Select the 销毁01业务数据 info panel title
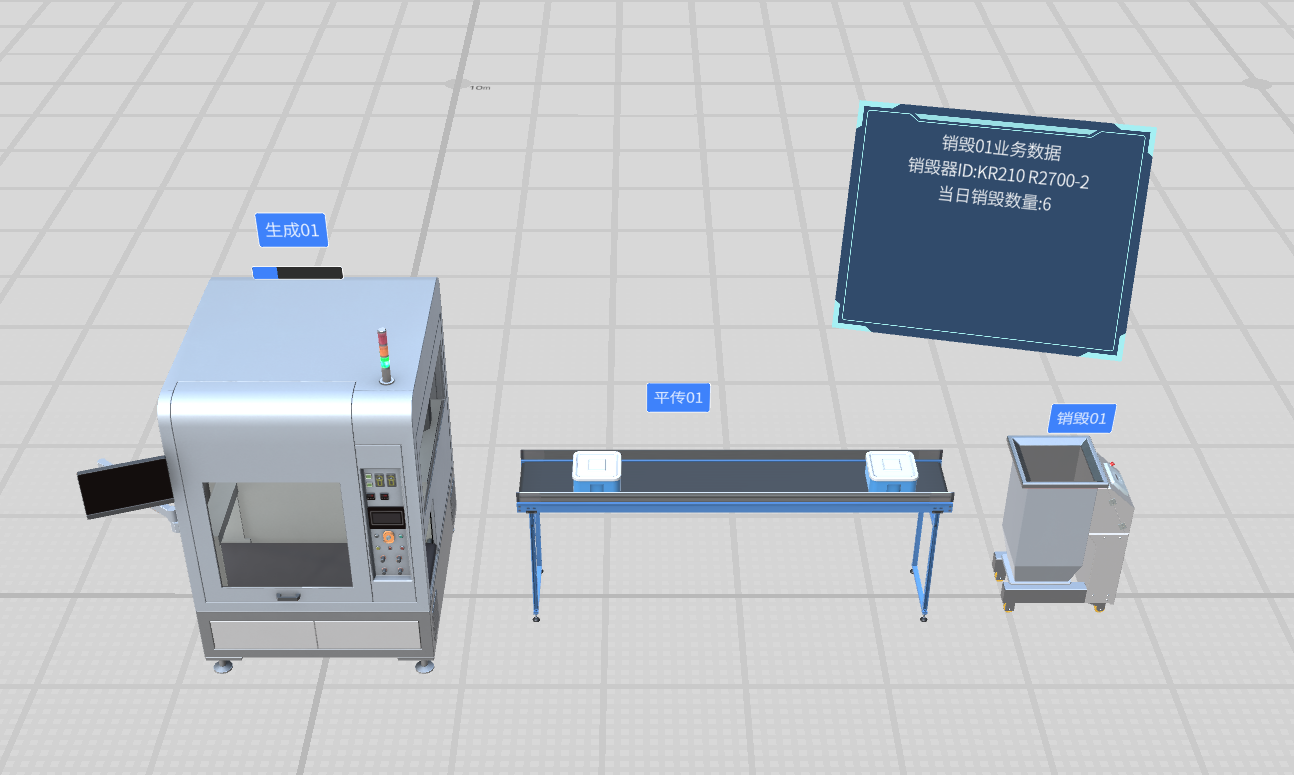Image resolution: width=1294 pixels, height=775 pixels. point(1000,150)
